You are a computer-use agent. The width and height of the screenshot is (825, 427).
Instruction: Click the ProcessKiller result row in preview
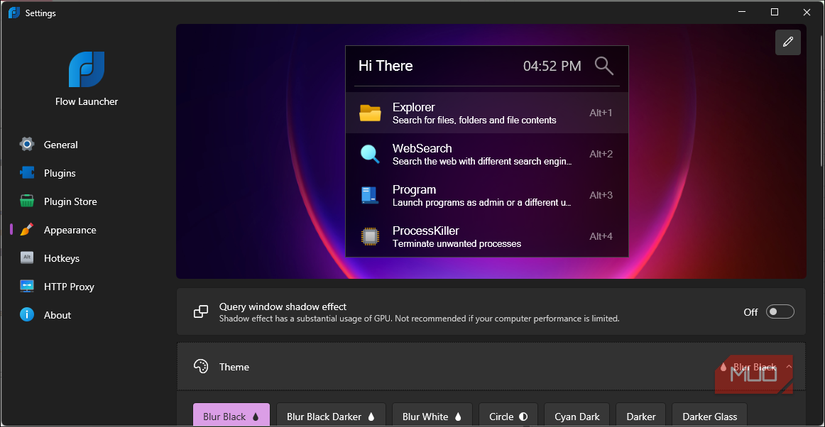[x=487, y=236]
